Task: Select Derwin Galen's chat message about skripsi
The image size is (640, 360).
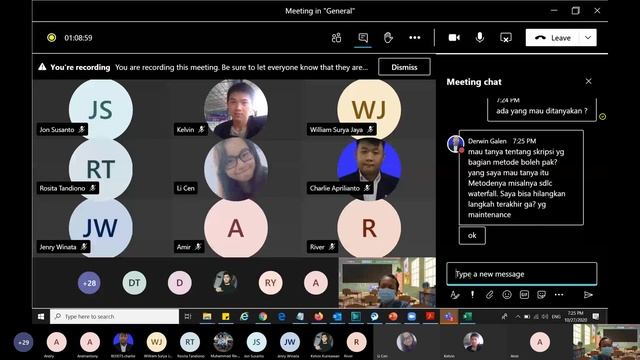Action: point(521,178)
